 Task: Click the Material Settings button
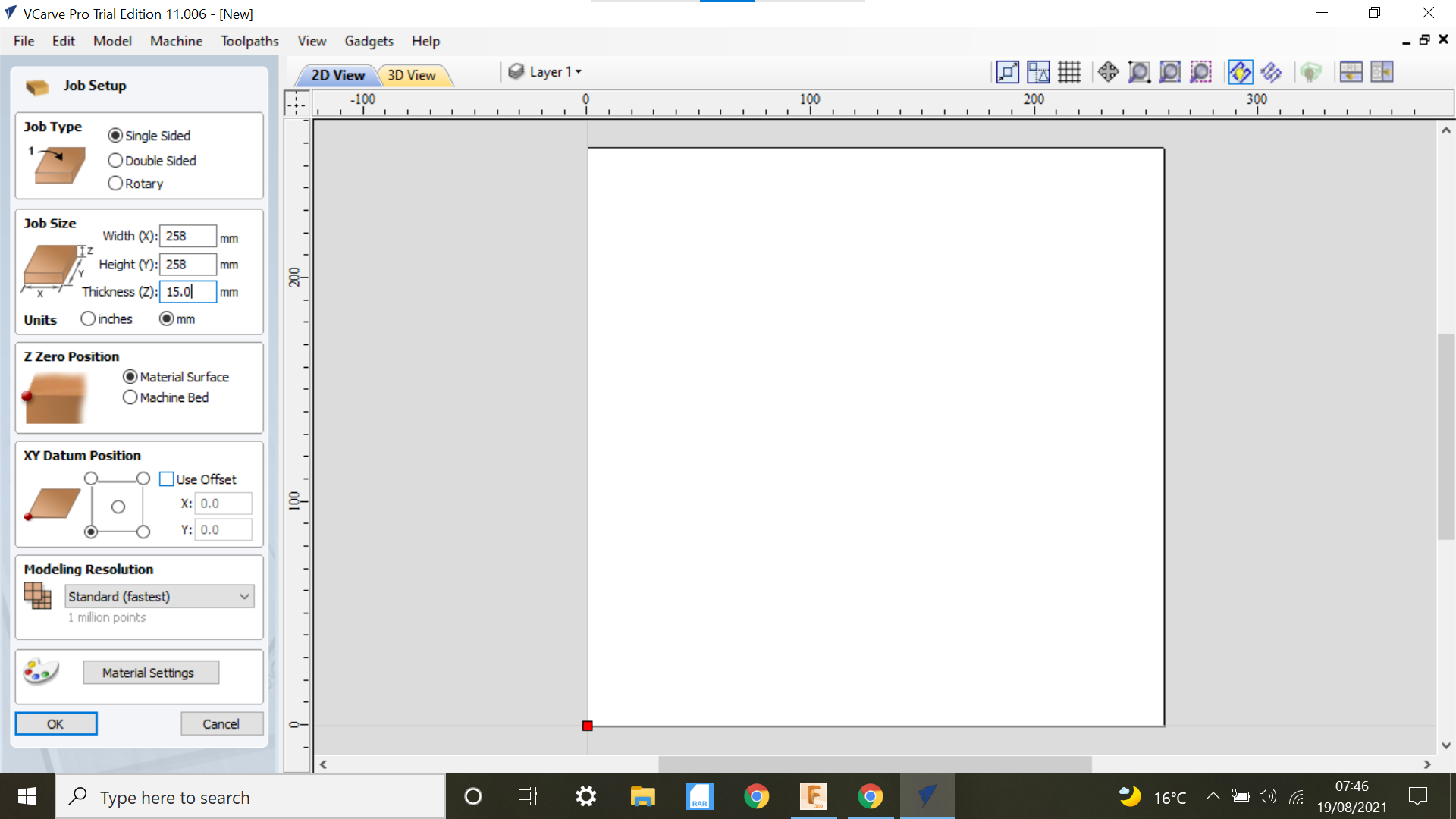pos(151,673)
